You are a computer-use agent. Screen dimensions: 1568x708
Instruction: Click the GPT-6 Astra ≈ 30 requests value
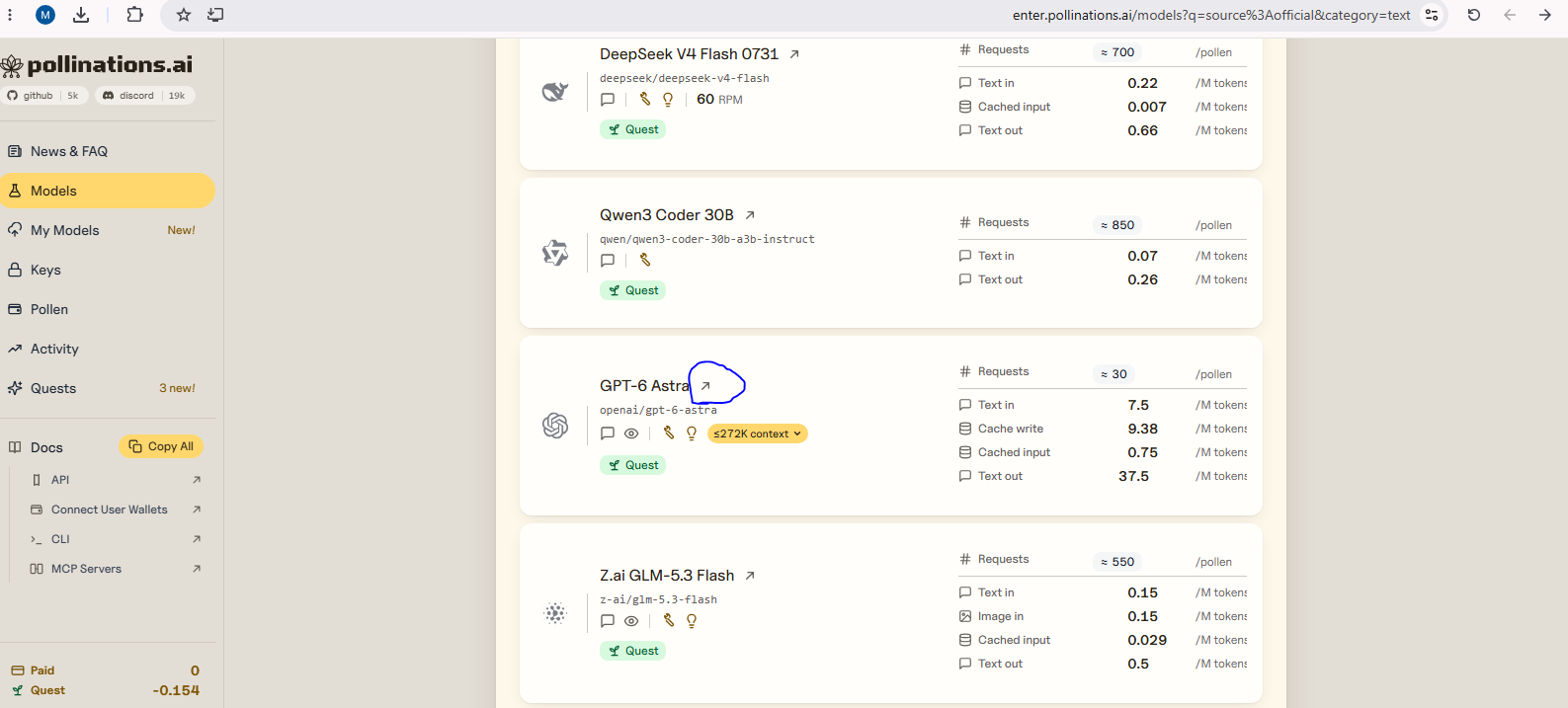point(1114,374)
